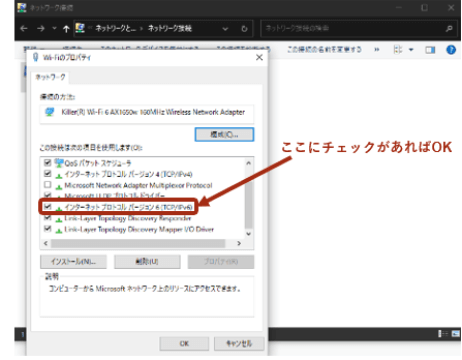Enable Microsoft Network Adapter Multiplexor Protocol checkbox

pyautogui.click(x=48, y=184)
